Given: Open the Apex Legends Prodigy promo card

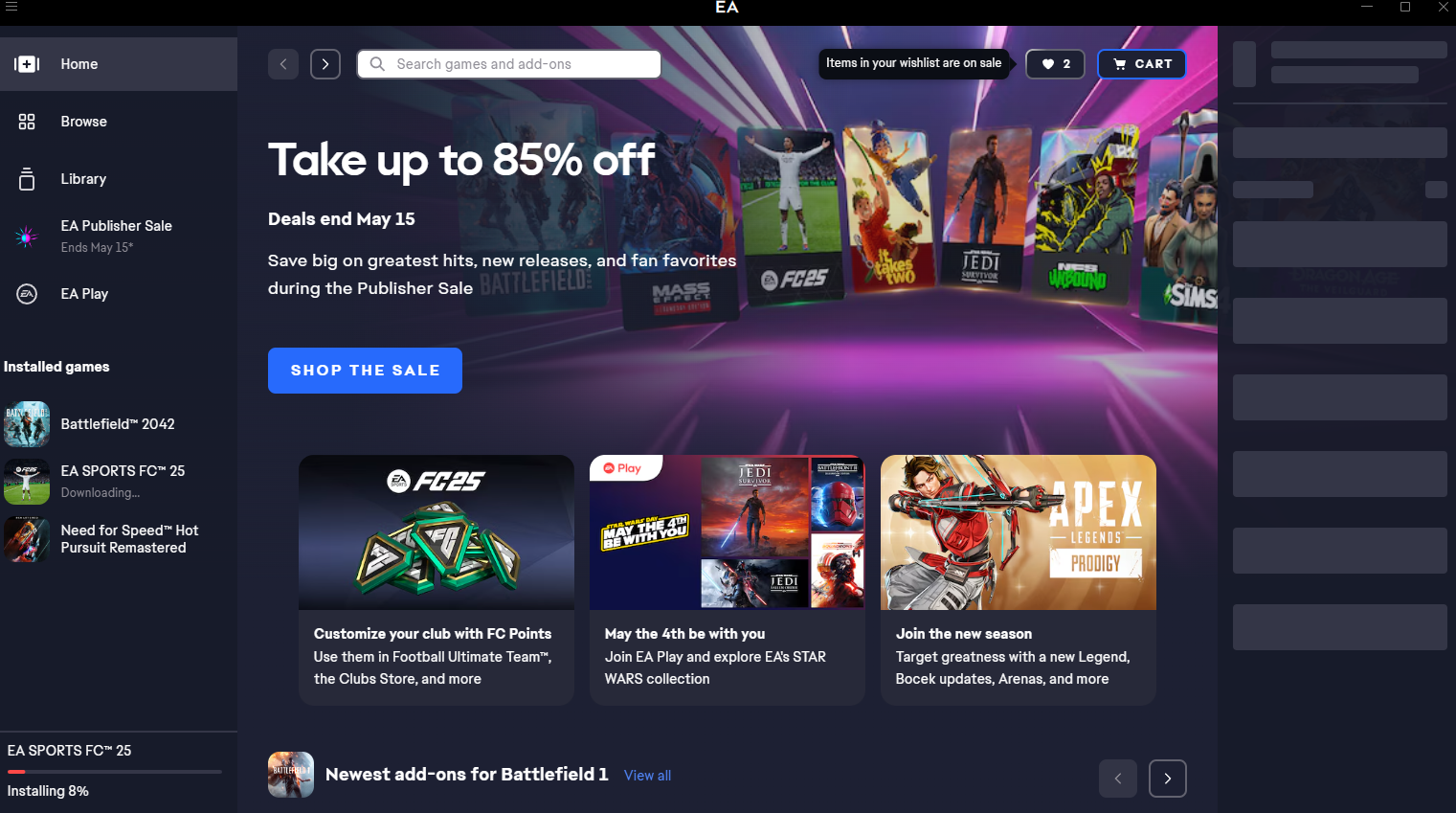Looking at the screenshot, I should (1019, 580).
